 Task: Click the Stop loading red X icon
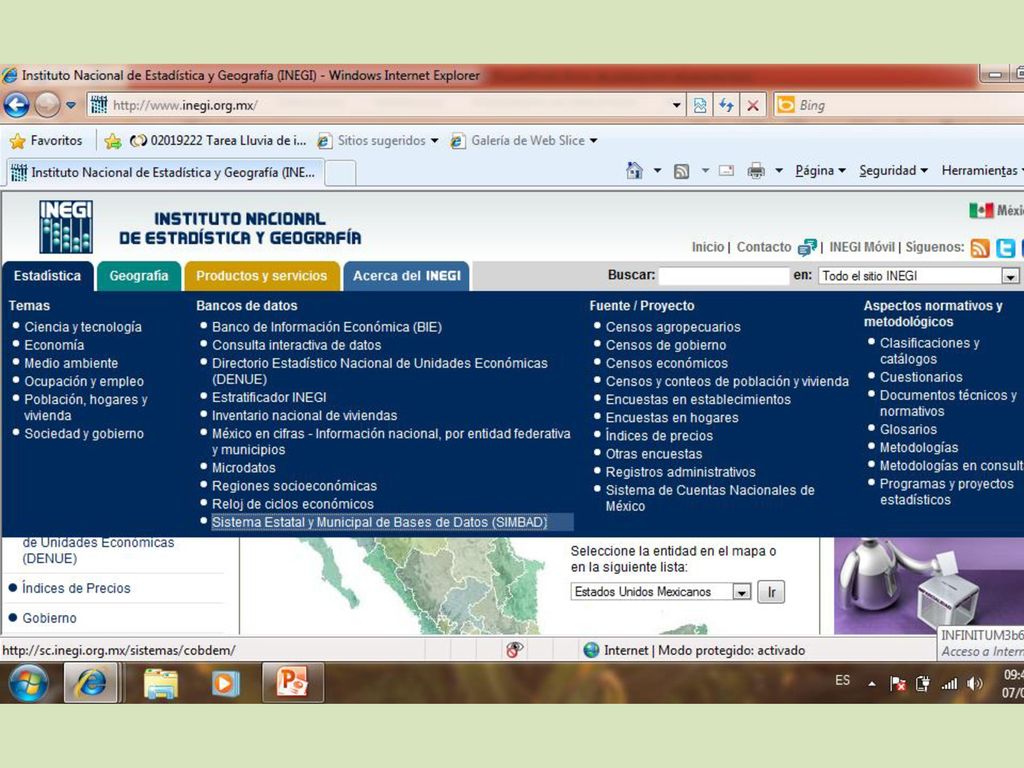point(753,105)
